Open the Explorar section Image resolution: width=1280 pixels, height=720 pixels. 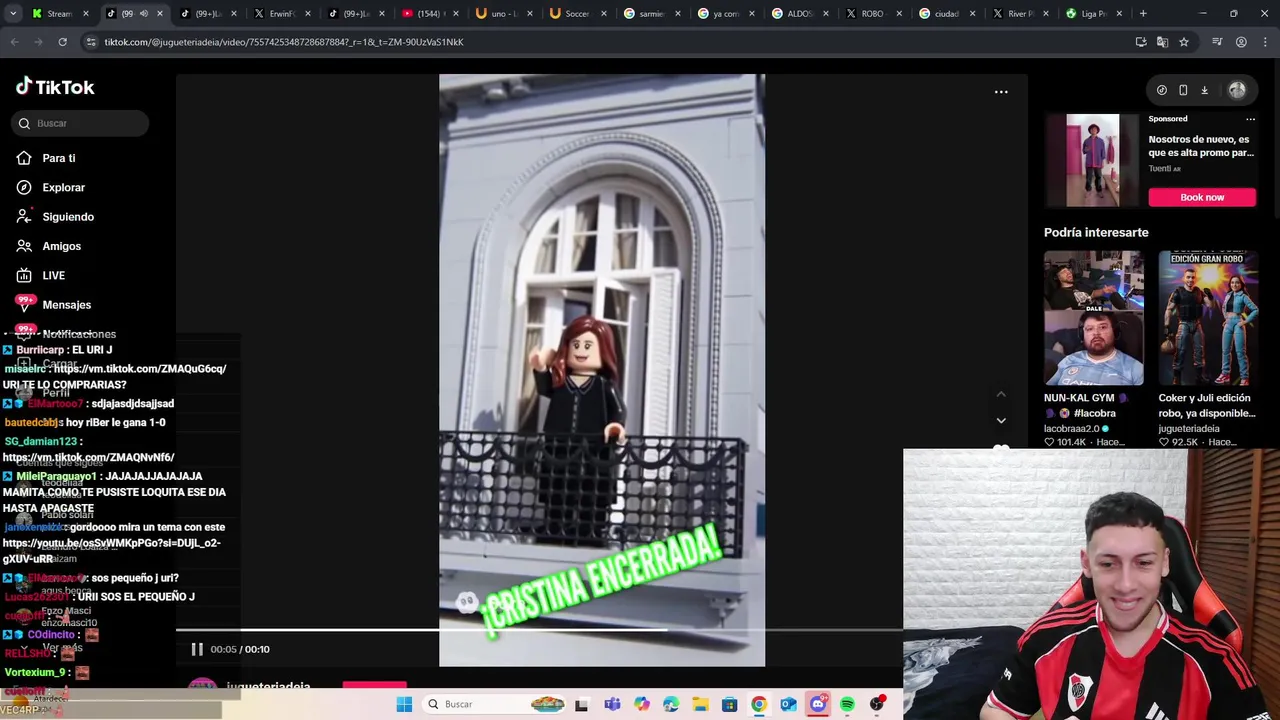[63, 187]
